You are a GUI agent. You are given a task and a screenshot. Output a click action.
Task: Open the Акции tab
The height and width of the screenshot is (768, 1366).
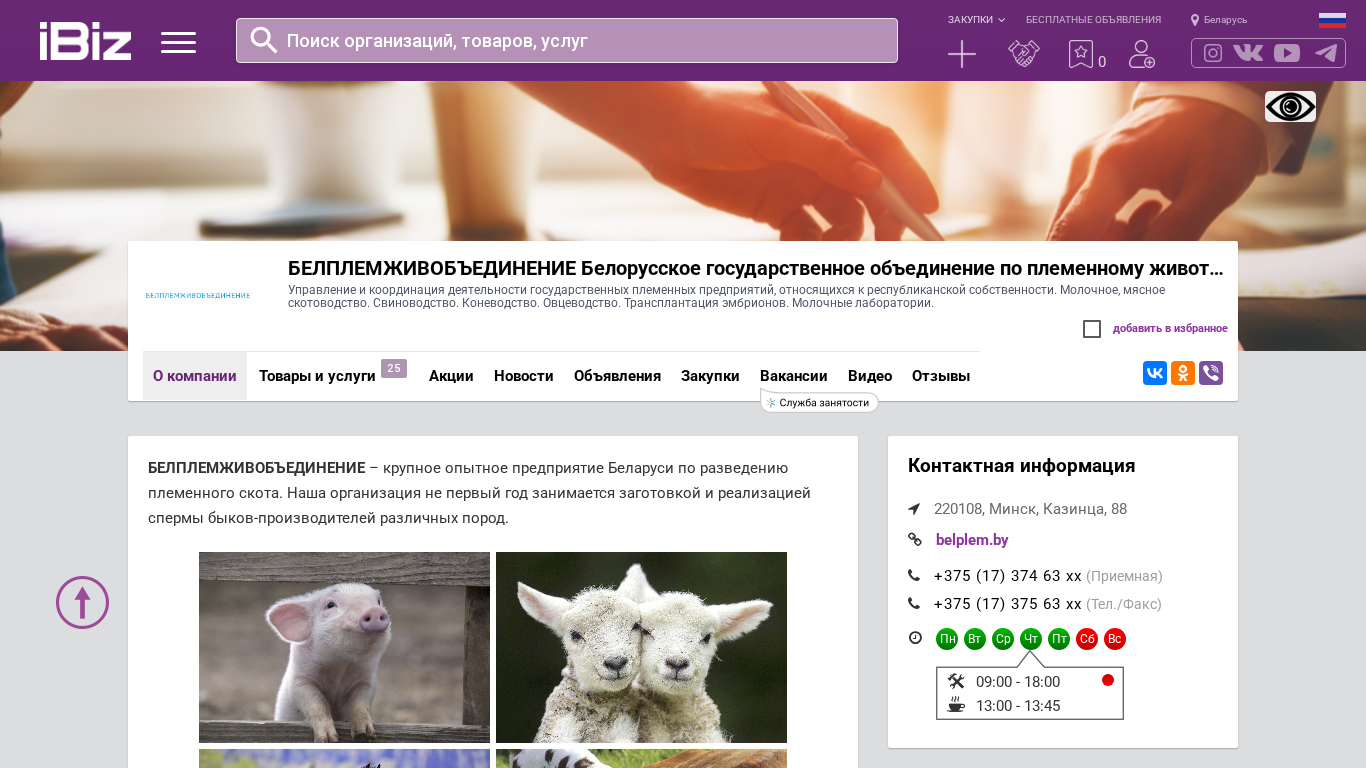tap(451, 376)
